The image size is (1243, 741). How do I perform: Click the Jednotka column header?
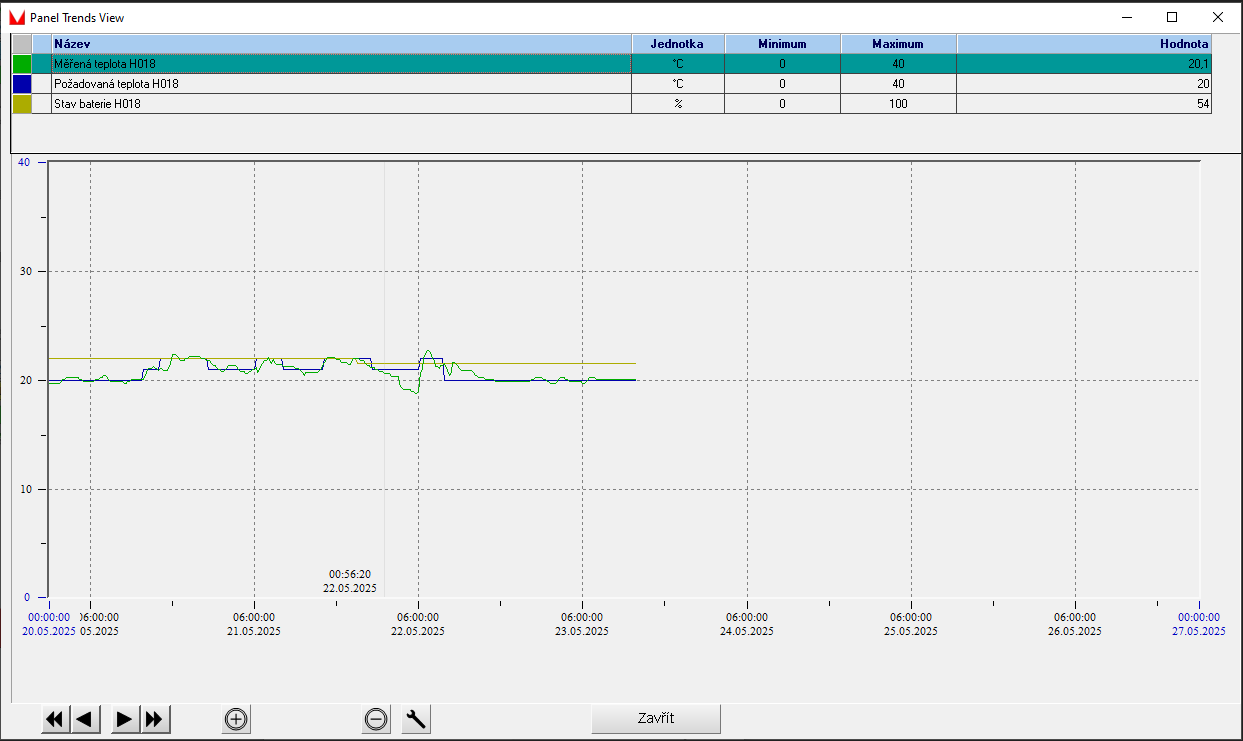click(x=677, y=44)
